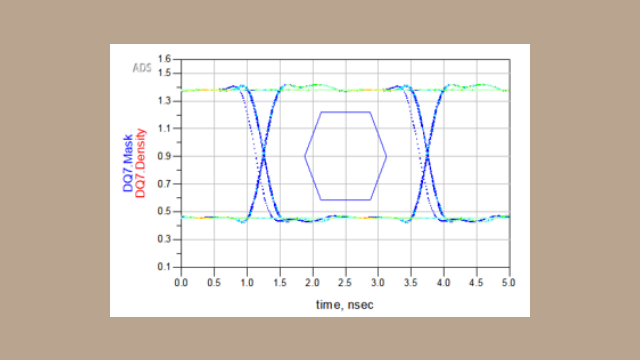Screen dimensions: 640x360
Task: Click the 0.7 y-axis tick label
Action: point(164,184)
